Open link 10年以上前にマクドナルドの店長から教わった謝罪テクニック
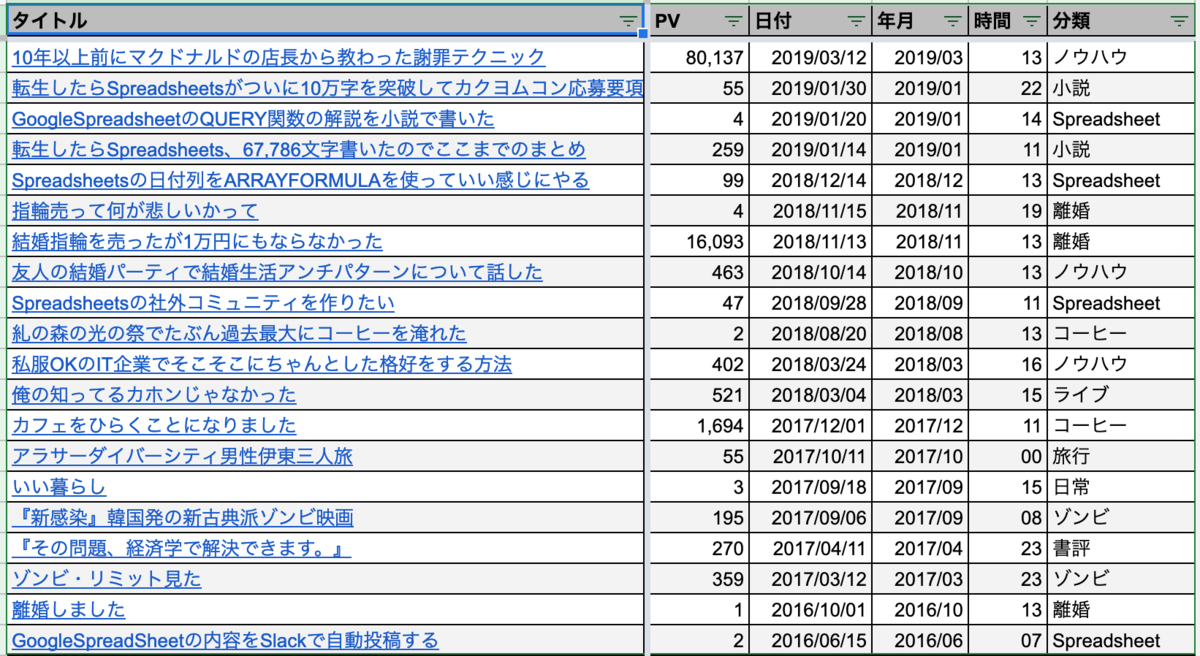Screen dimensions: 1200x656 [279, 57]
